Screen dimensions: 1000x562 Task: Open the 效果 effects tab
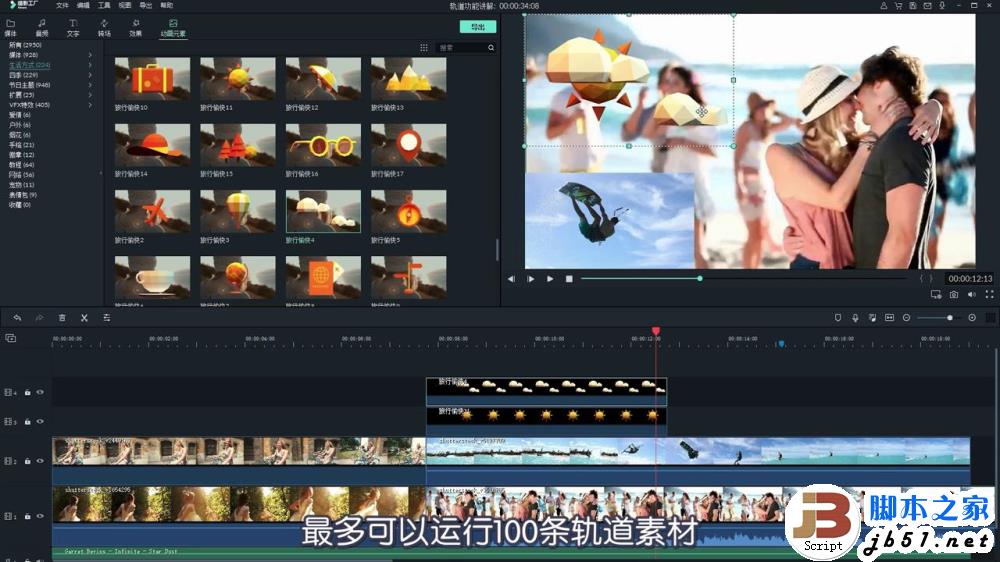135,28
